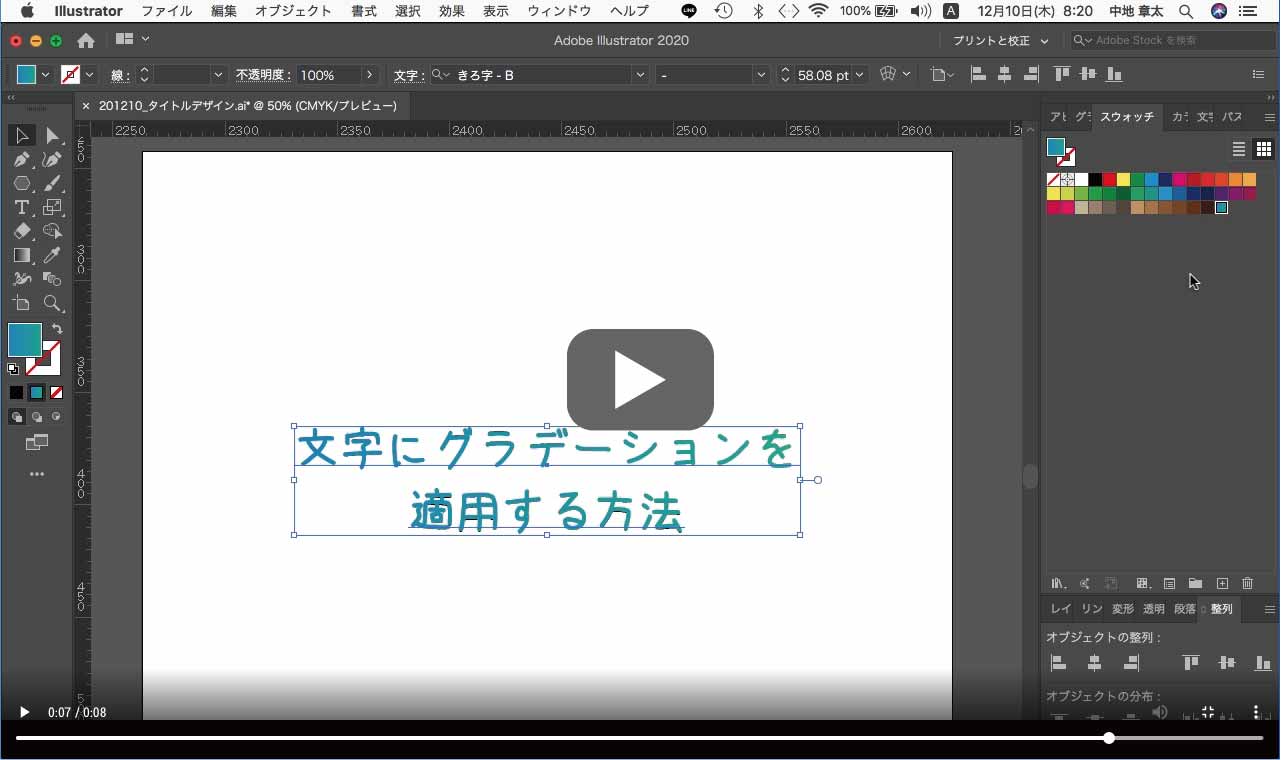Play video with center play button
Image resolution: width=1281 pixels, height=760 pixels.
pyautogui.click(x=640, y=379)
